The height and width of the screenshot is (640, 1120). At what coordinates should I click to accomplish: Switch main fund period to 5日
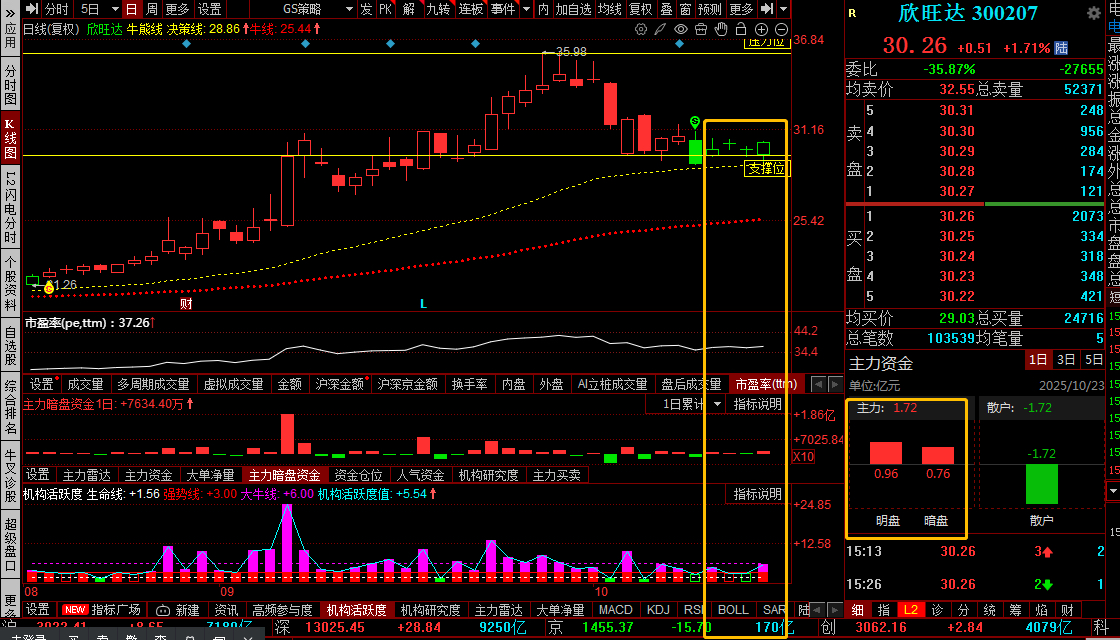click(x=1094, y=360)
